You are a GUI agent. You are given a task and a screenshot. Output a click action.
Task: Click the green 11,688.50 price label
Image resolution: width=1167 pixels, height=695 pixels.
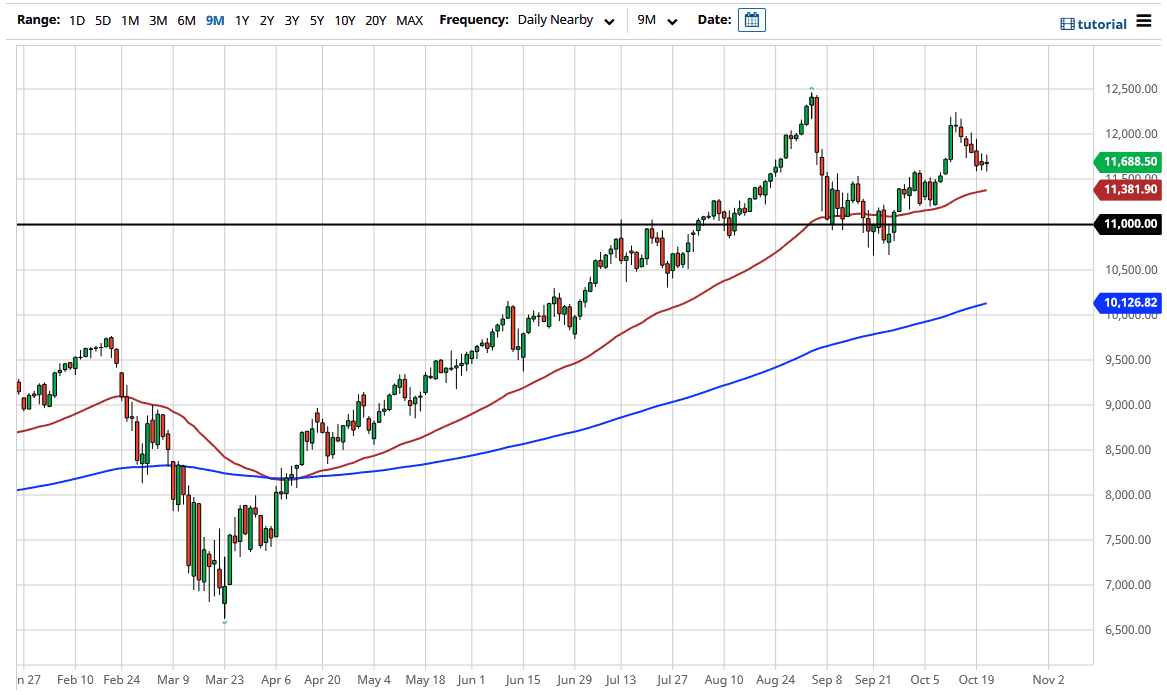1131,161
